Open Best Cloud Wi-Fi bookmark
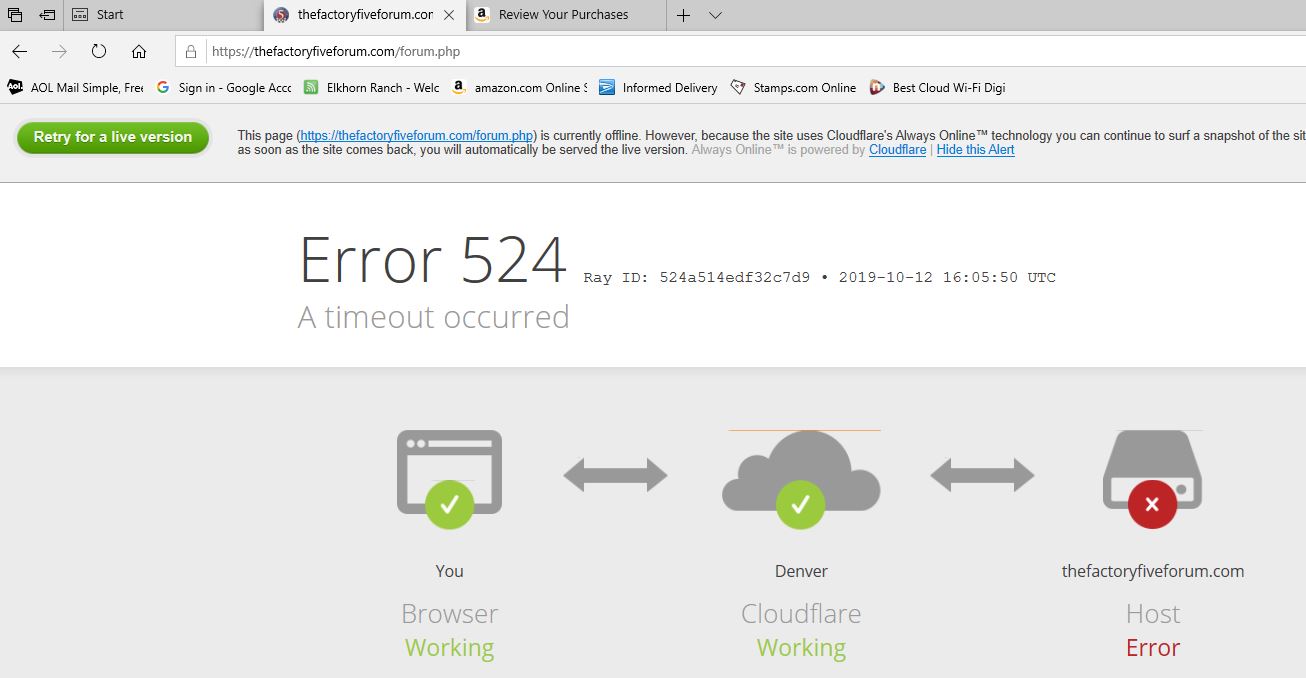This screenshot has height=678, width=1306. coord(938,88)
